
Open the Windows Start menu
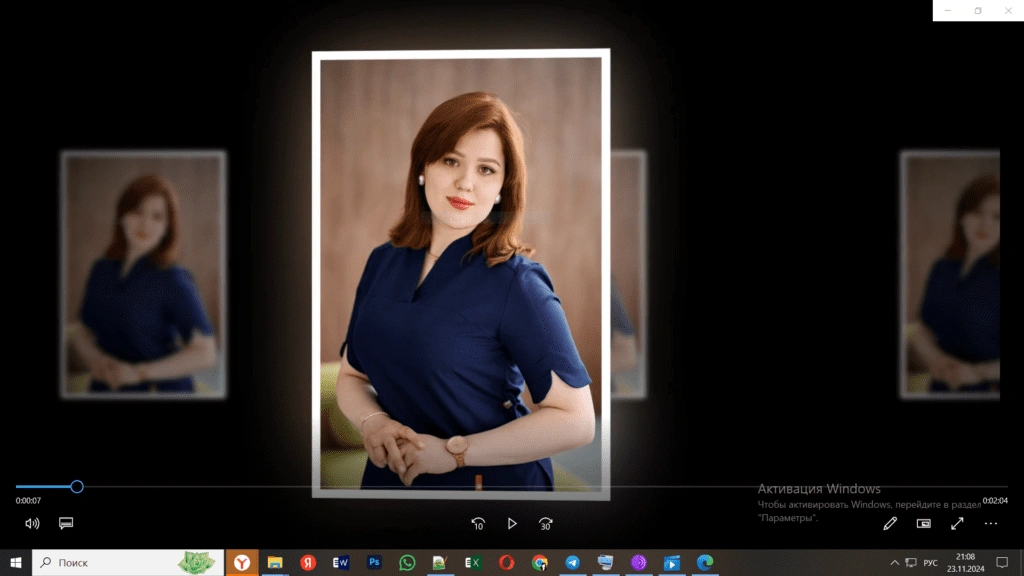point(16,563)
